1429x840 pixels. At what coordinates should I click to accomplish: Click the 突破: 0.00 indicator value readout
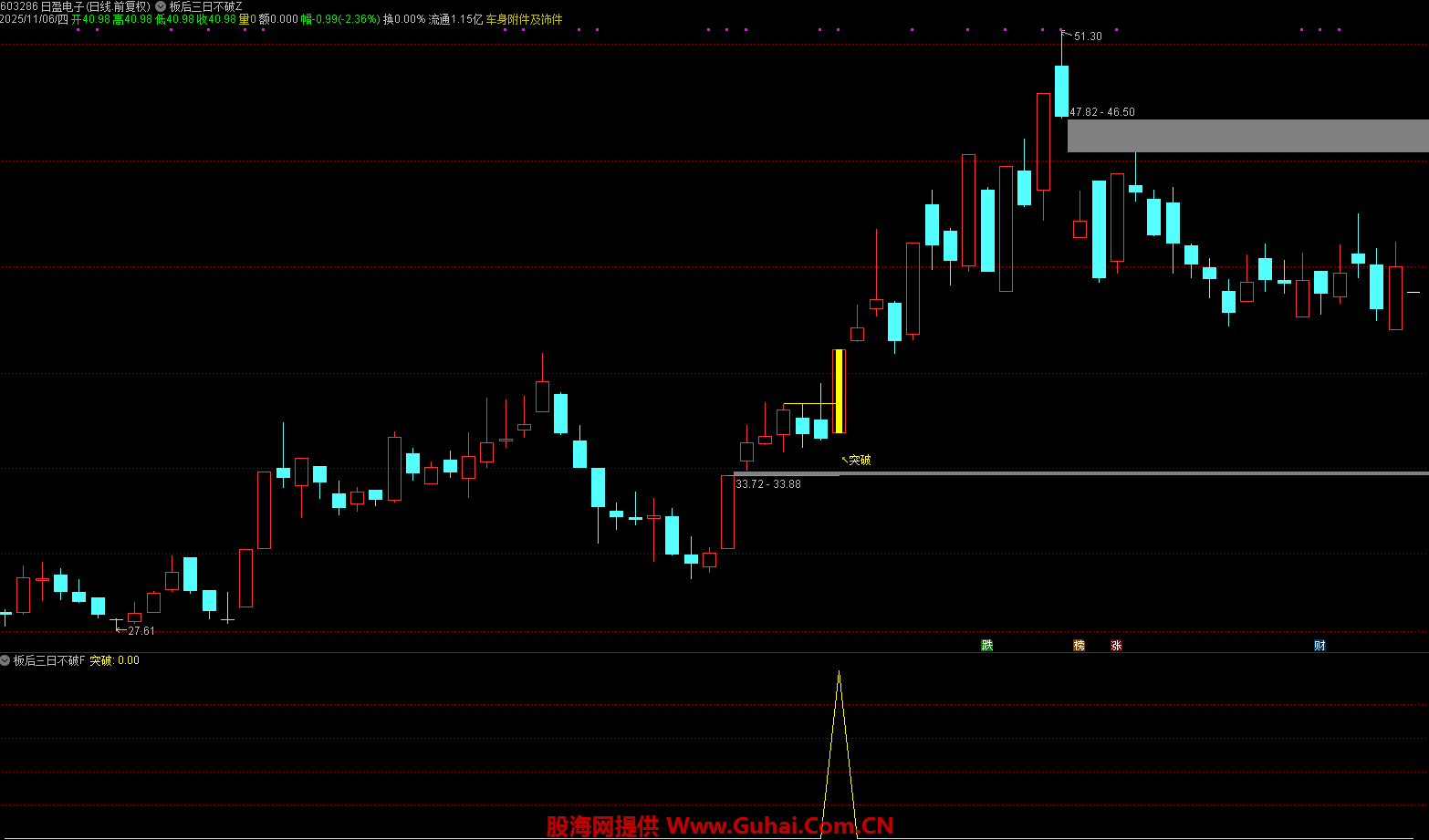point(114,660)
